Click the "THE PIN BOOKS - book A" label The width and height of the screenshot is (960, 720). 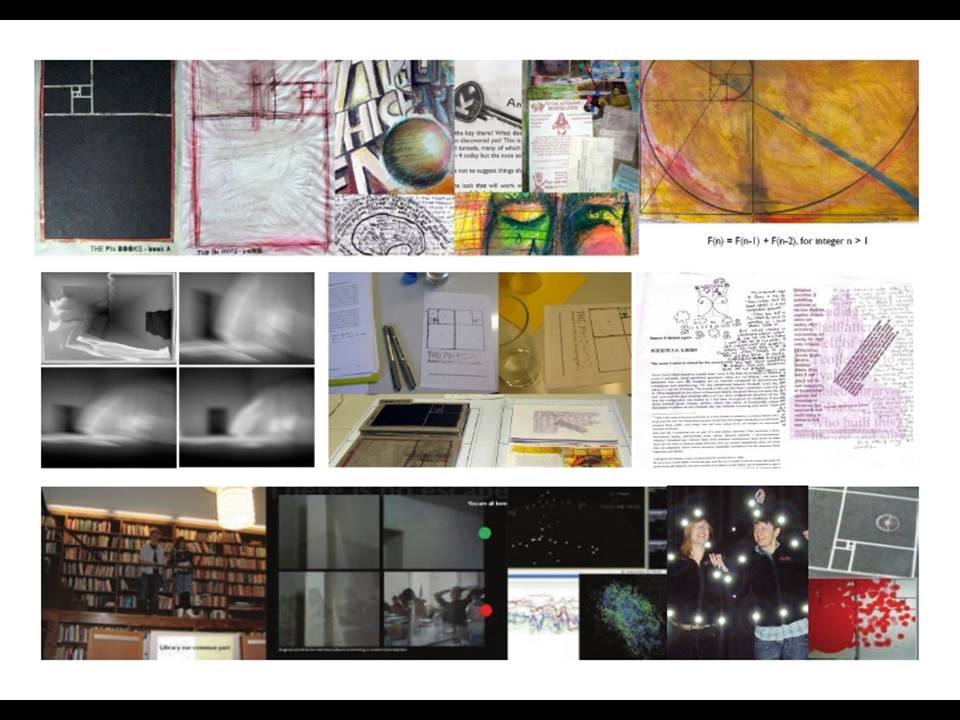(132, 249)
